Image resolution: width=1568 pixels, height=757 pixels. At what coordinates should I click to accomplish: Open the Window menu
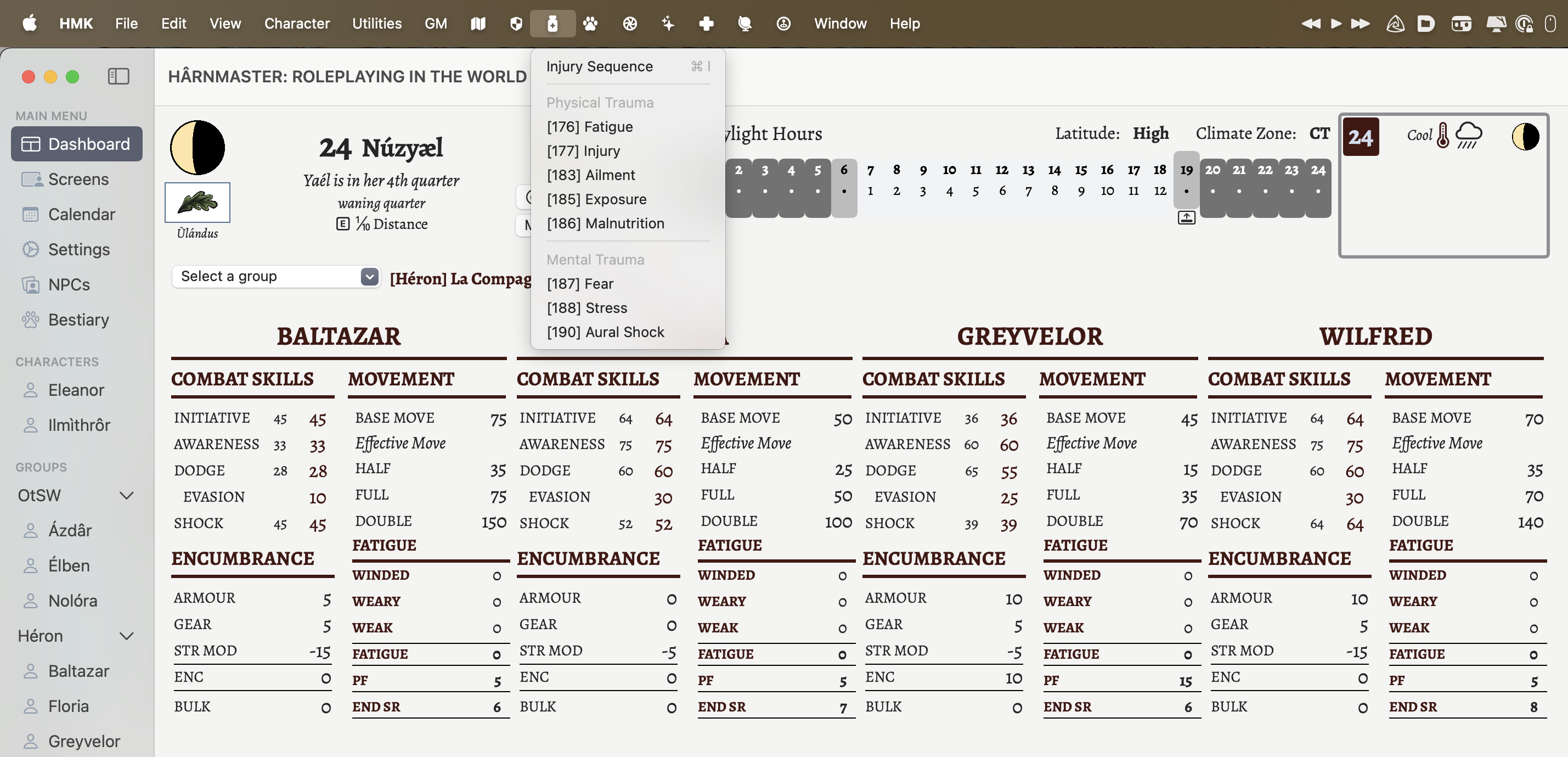tap(840, 23)
